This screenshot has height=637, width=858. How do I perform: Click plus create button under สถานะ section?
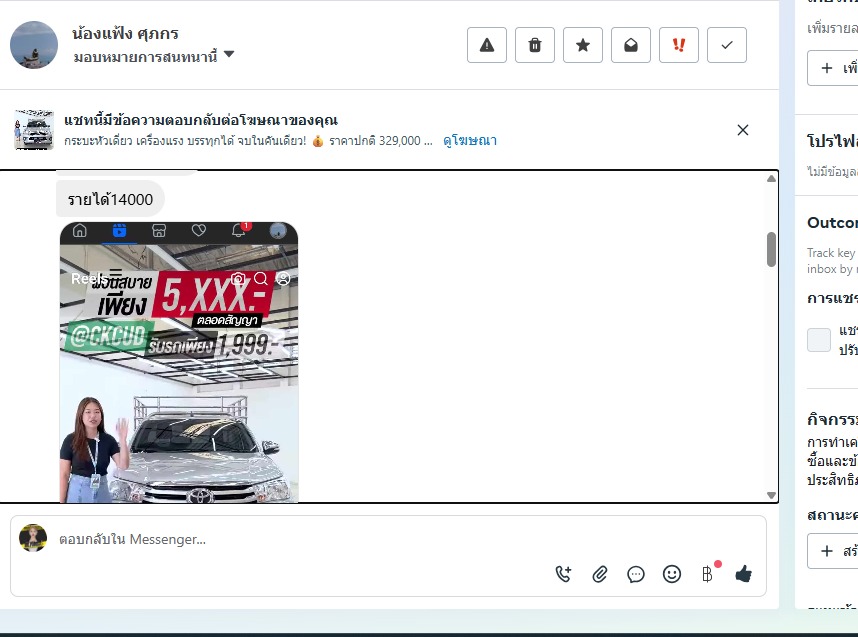tap(833, 551)
